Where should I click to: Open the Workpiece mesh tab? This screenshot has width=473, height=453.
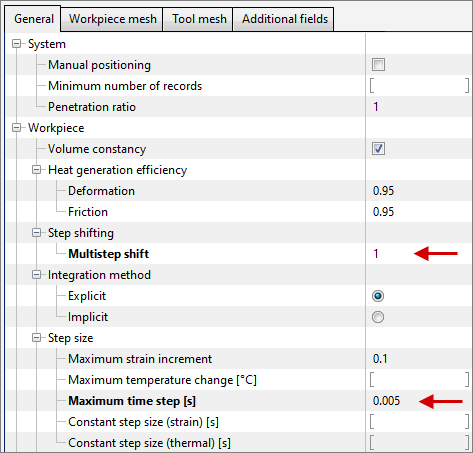pos(112,19)
